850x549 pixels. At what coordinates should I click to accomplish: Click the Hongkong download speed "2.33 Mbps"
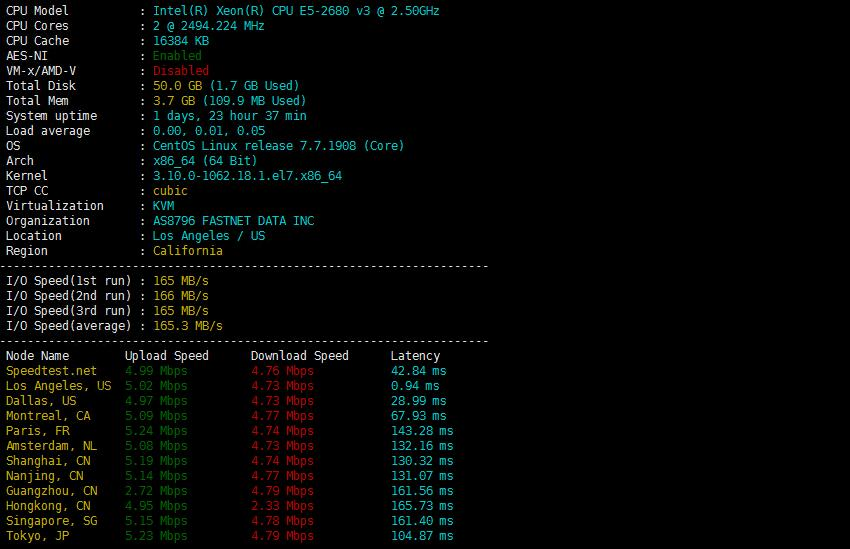coord(281,506)
